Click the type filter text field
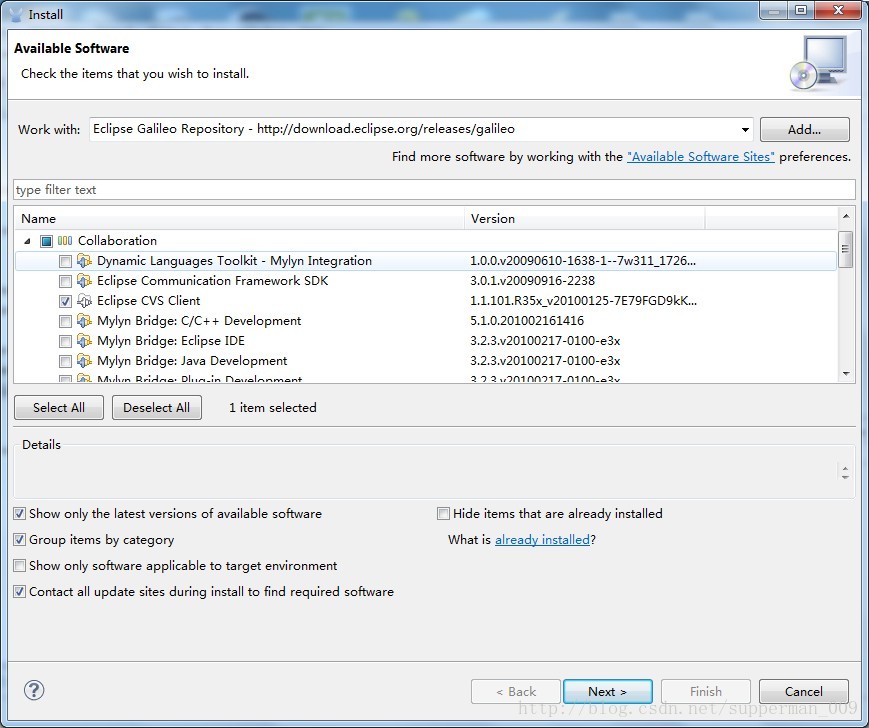This screenshot has height=728, width=869. click(x=434, y=189)
